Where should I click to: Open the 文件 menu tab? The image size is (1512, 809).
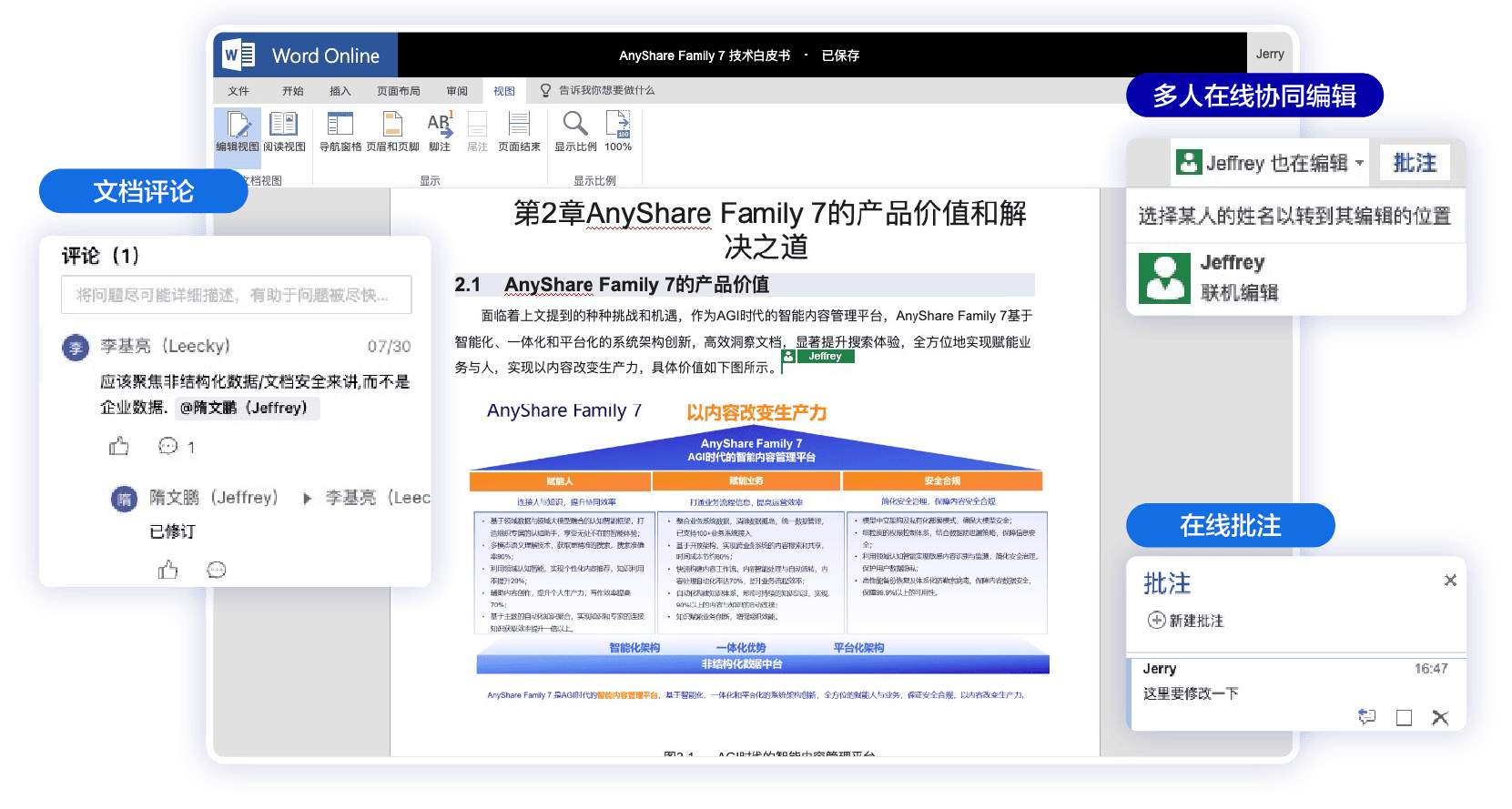click(238, 91)
